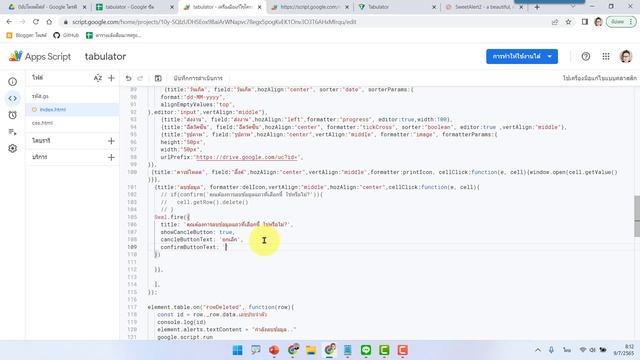Click the editor vertical scrollbar thumb
This screenshot has height=360, width=640.
pos(637,216)
